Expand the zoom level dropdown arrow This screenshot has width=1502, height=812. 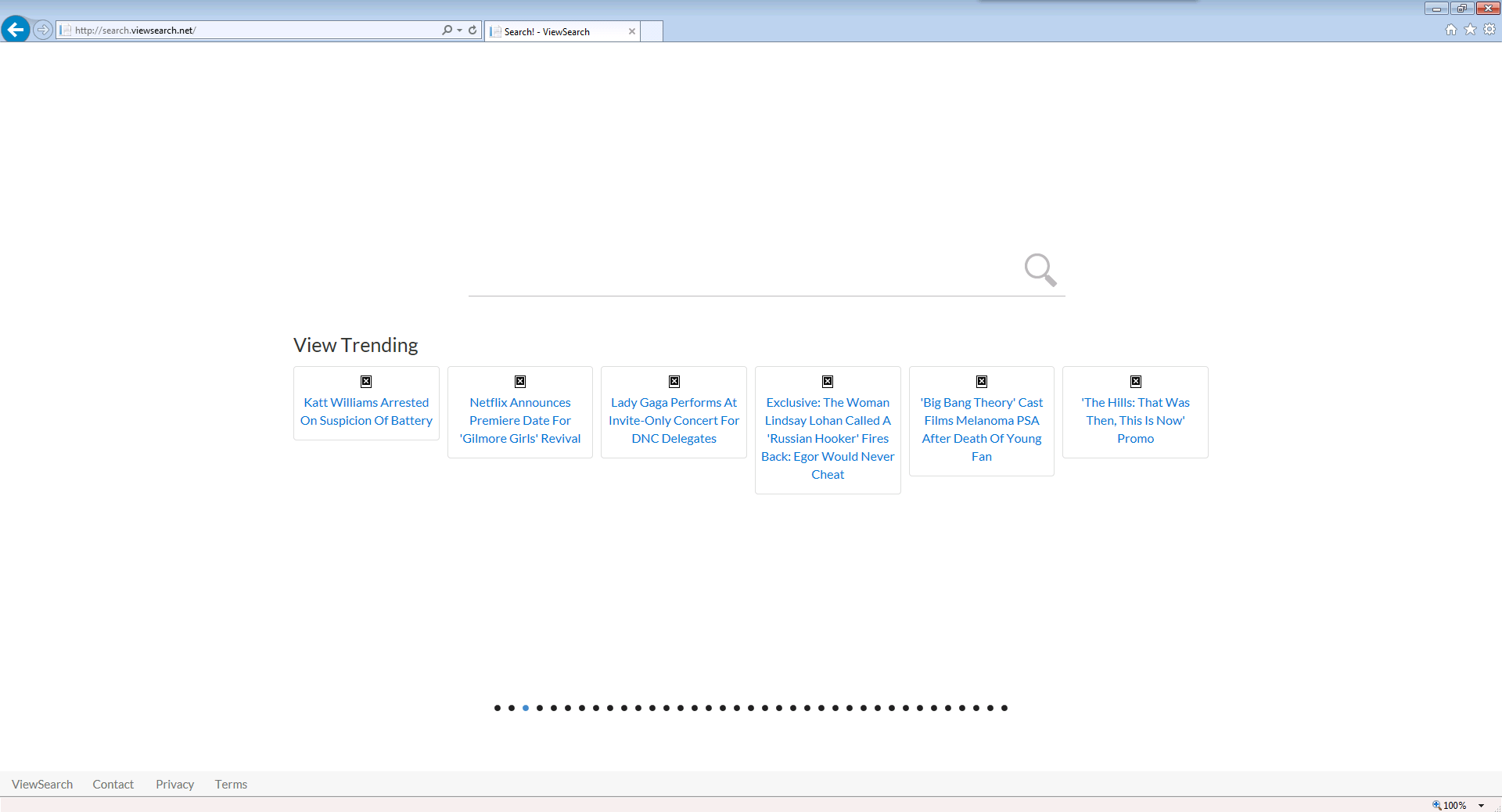click(1481, 805)
